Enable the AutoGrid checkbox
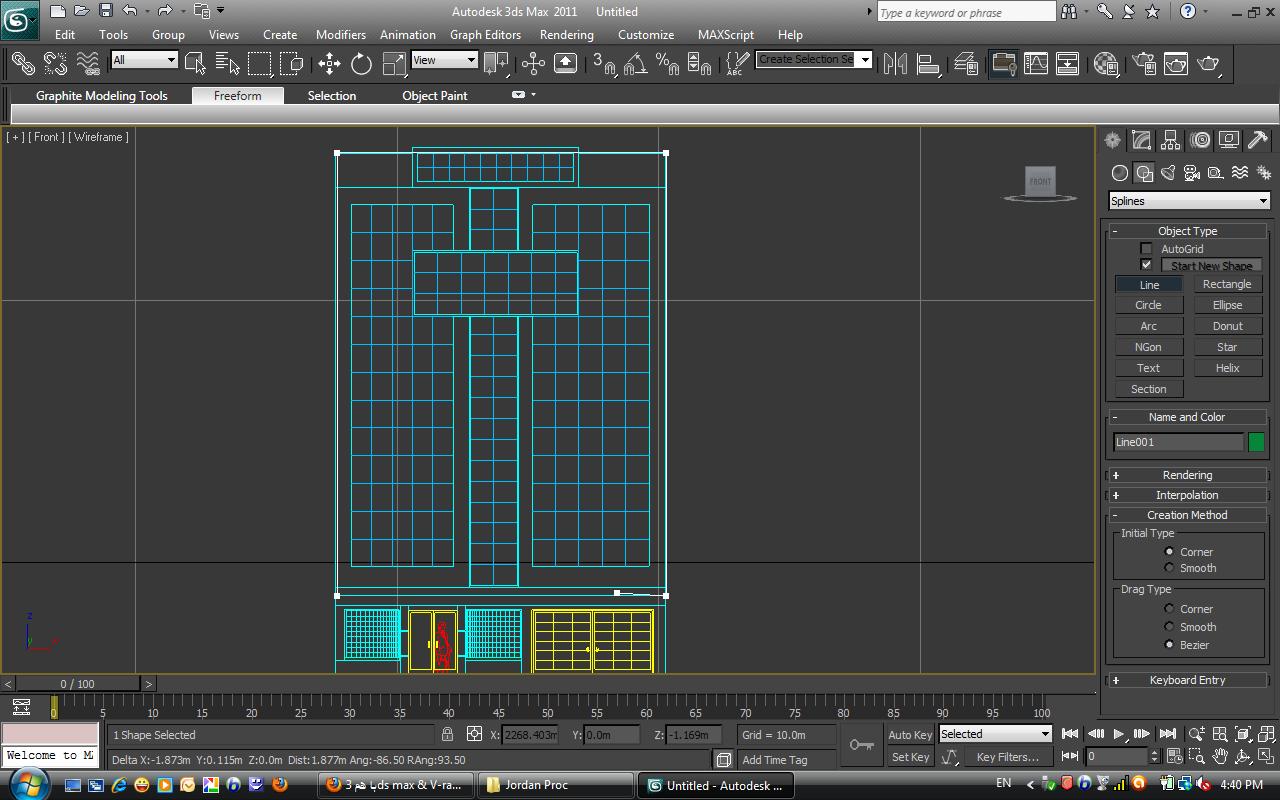1280x800 pixels. [x=1146, y=249]
